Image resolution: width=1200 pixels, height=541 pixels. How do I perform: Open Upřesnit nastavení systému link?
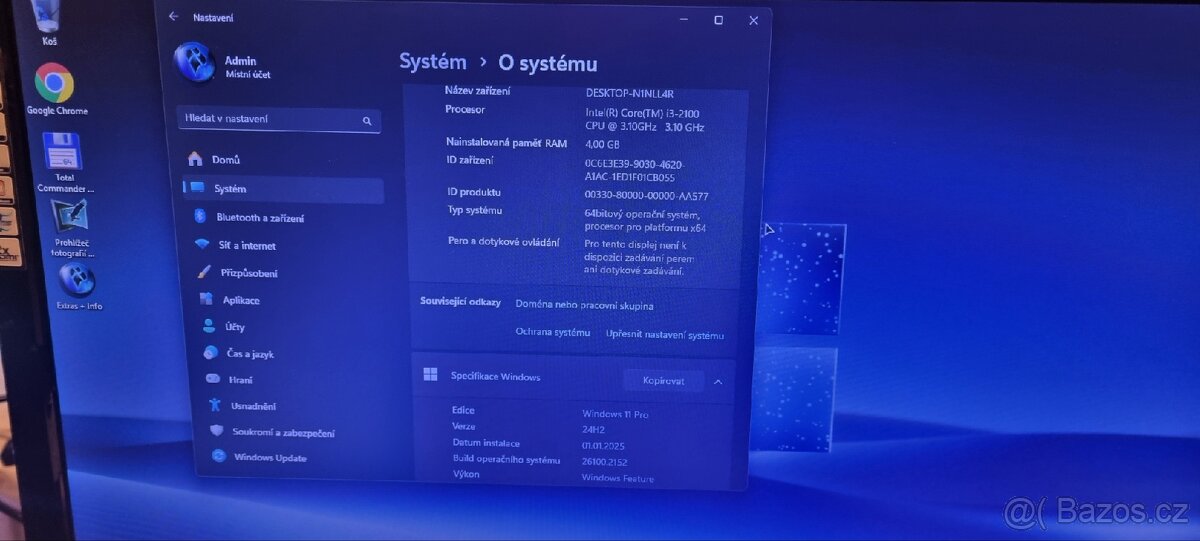coord(665,335)
